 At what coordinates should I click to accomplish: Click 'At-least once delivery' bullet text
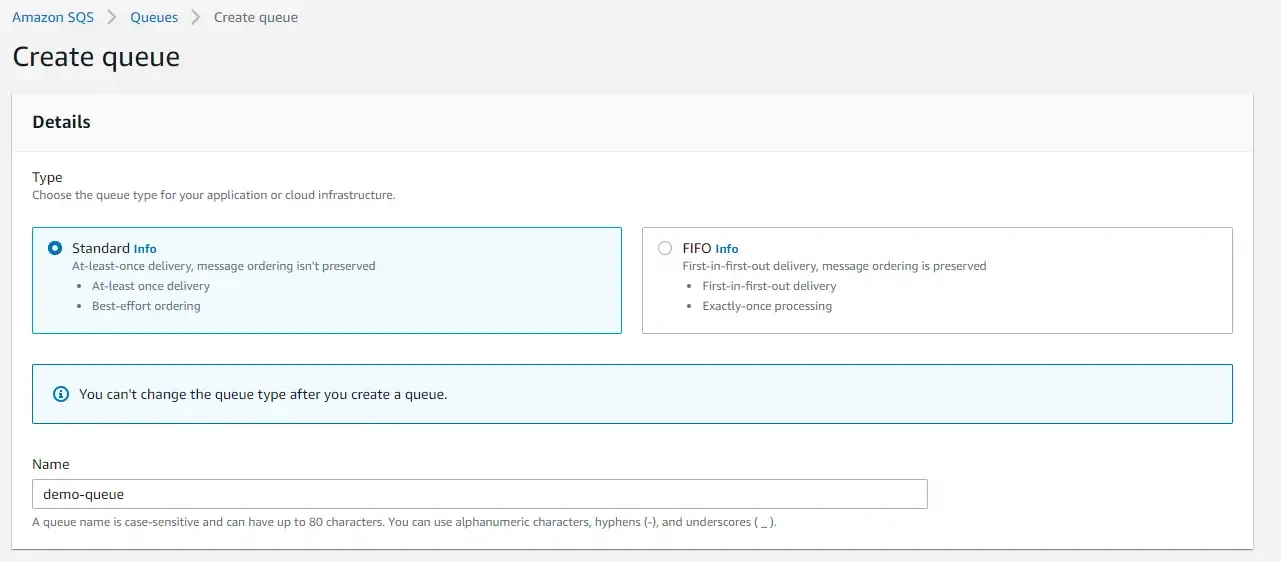coord(151,286)
